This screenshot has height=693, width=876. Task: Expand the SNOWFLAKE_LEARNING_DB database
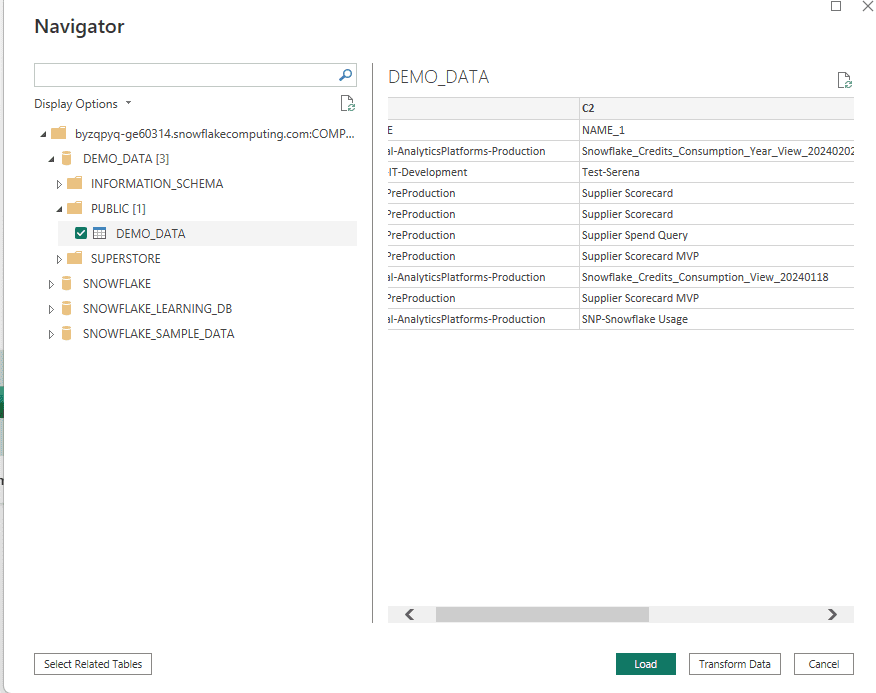tap(51, 309)
